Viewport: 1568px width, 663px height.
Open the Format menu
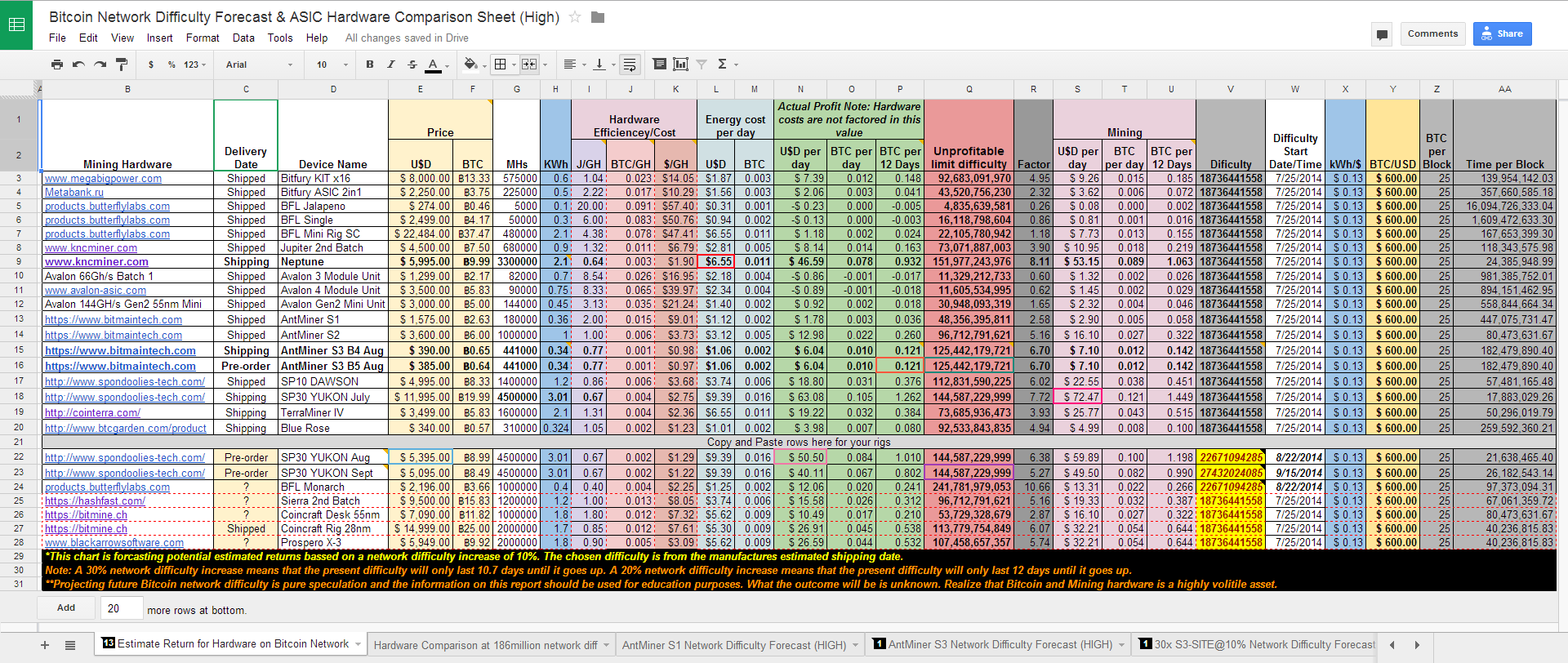click(x=203, y=38)
